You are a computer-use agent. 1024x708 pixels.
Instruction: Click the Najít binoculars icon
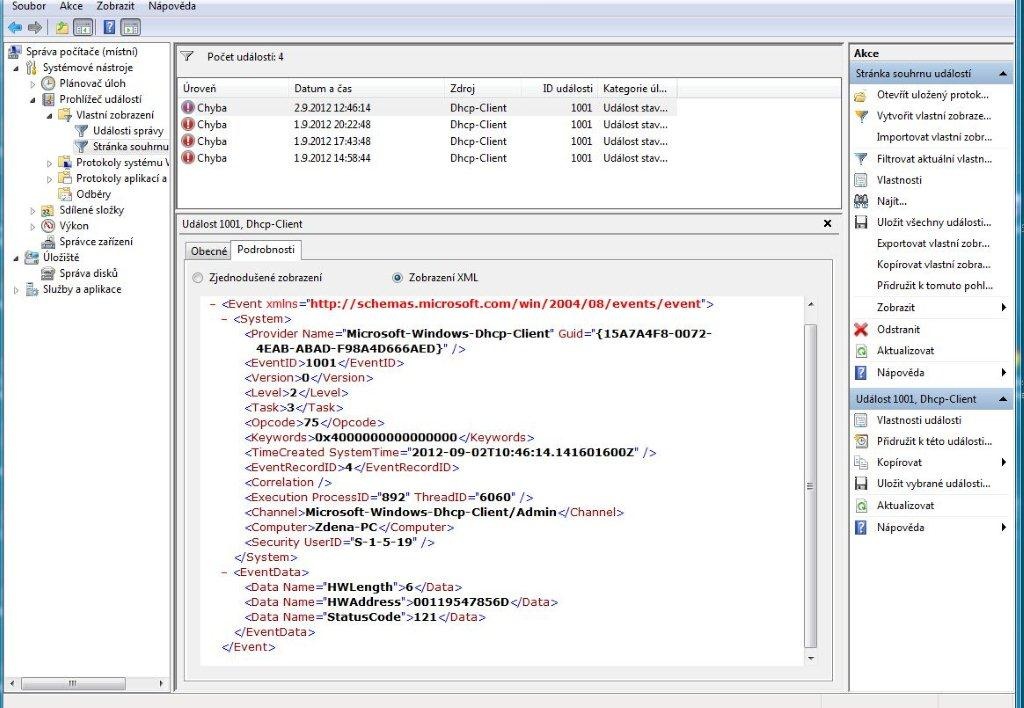860,201
